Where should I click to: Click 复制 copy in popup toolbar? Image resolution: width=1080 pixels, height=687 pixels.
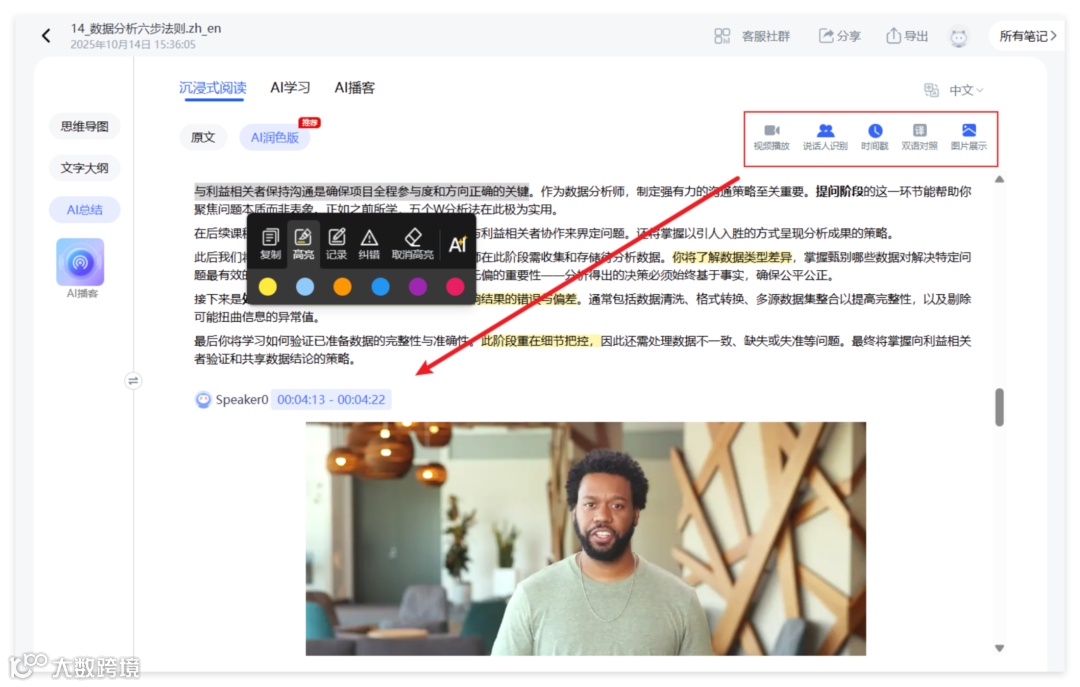270,243
